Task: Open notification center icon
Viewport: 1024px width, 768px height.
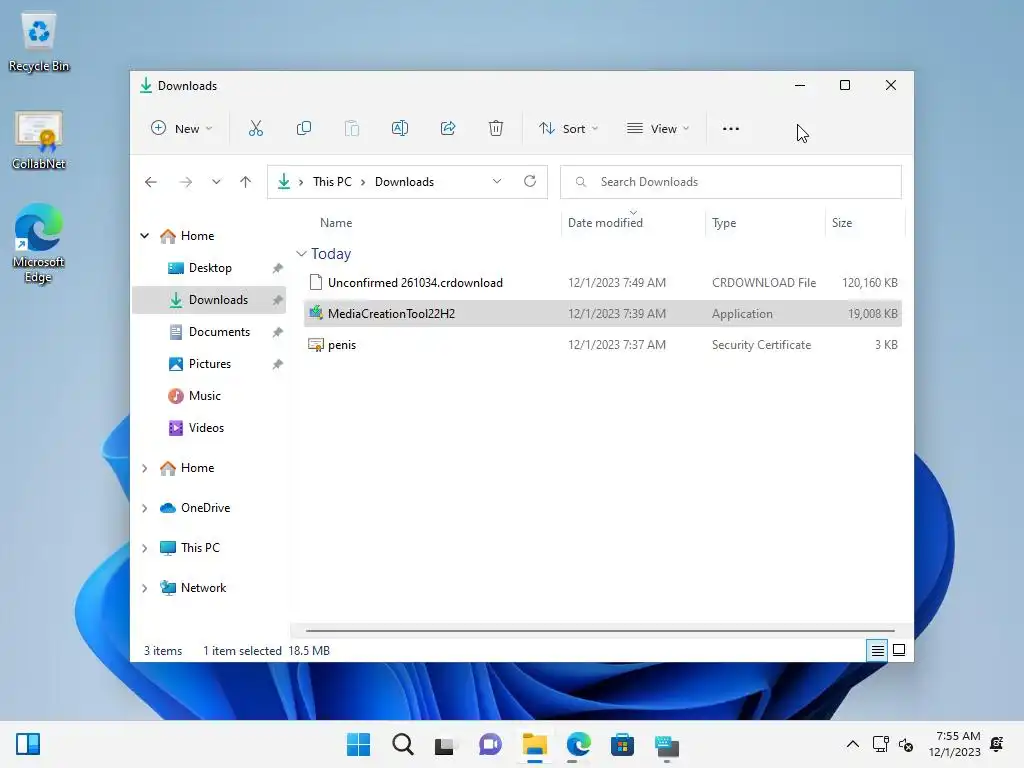Action: tap(997, 744)
